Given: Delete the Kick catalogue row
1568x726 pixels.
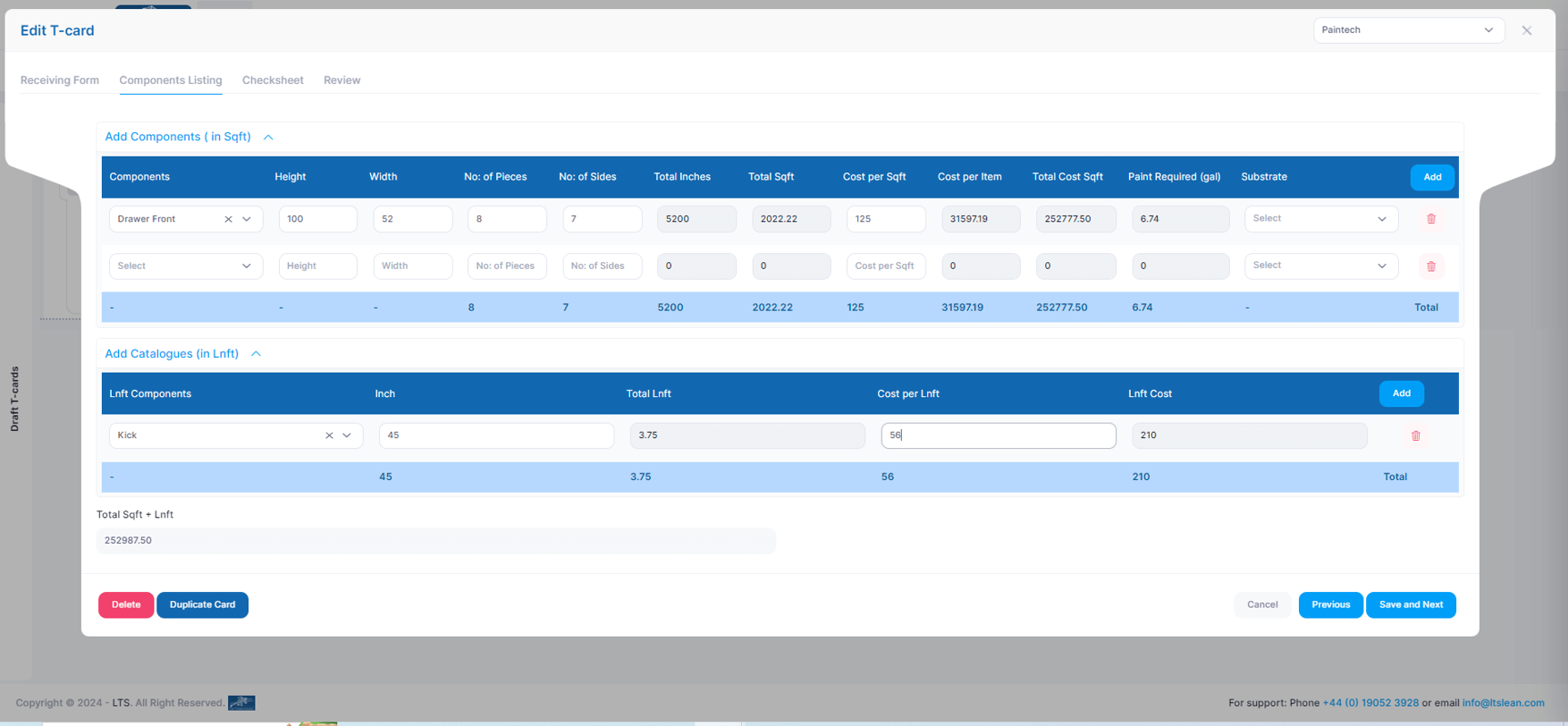Looking at the screenshot, I should [x=1415, y=436].
